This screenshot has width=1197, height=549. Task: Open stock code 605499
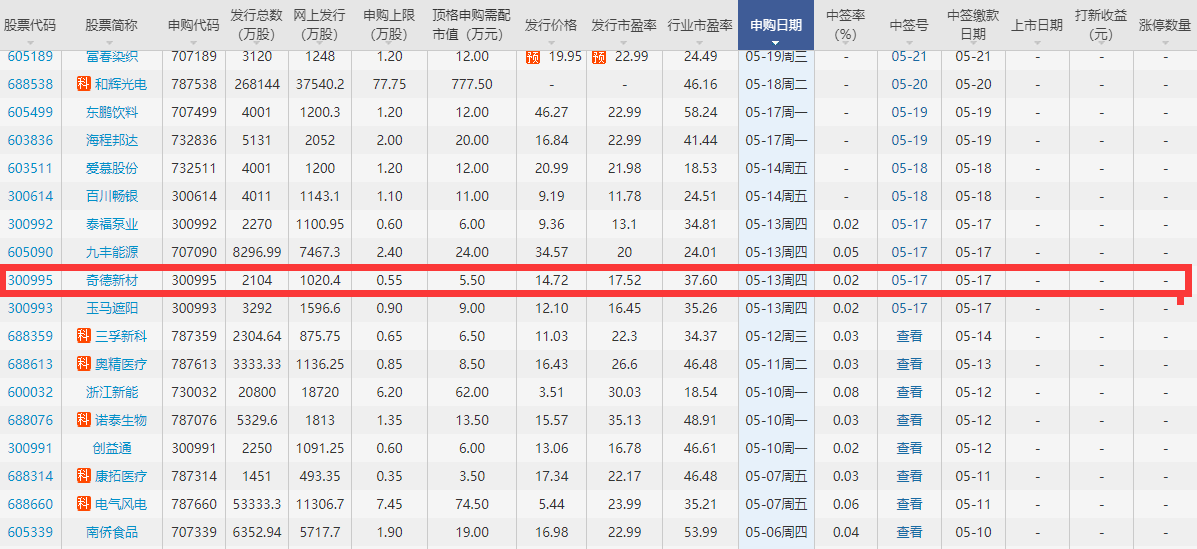pyautogui.click(x=30, y=112)
